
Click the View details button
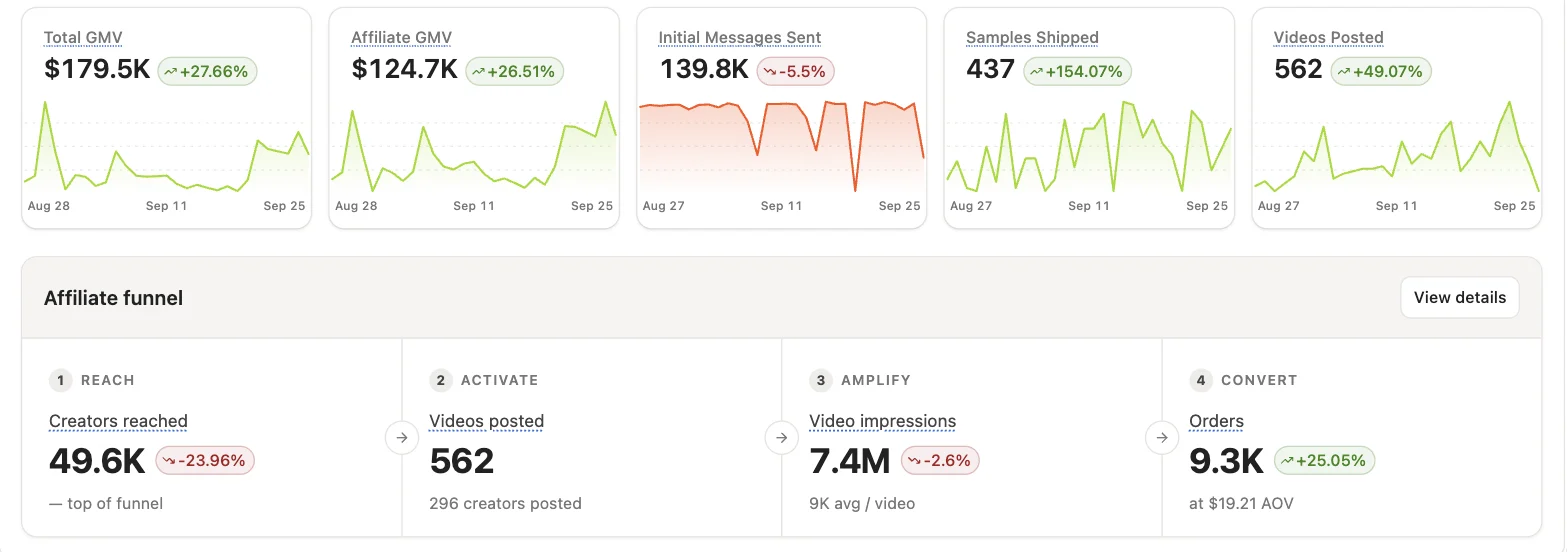pyautogui.click(x=1459, y=297)
